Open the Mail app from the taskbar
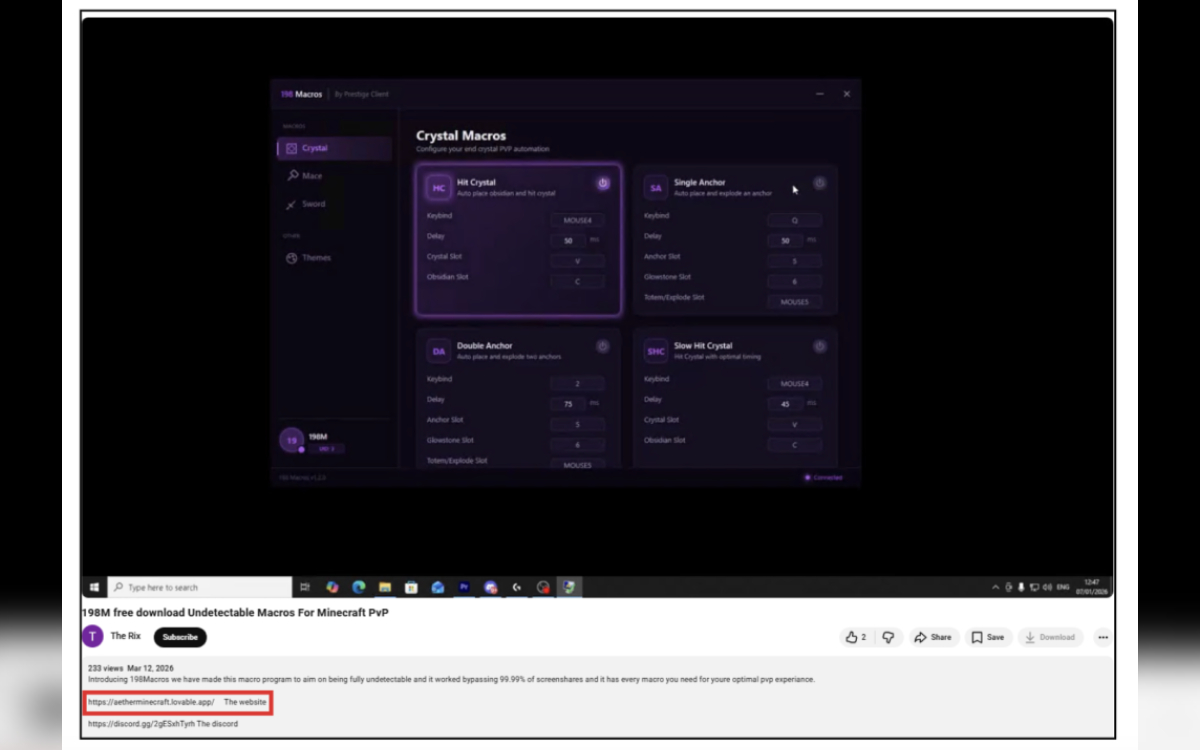Viewport: 1200px width, 750px height. 437,587
